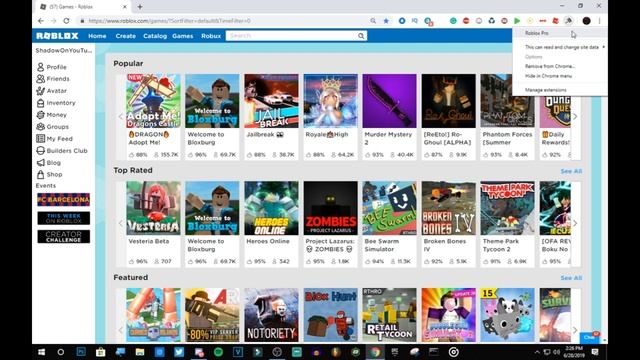Viewport: 640px width, 360px height.
Task: Open Inventory in the sidebar
Action: tap(56, 103)
